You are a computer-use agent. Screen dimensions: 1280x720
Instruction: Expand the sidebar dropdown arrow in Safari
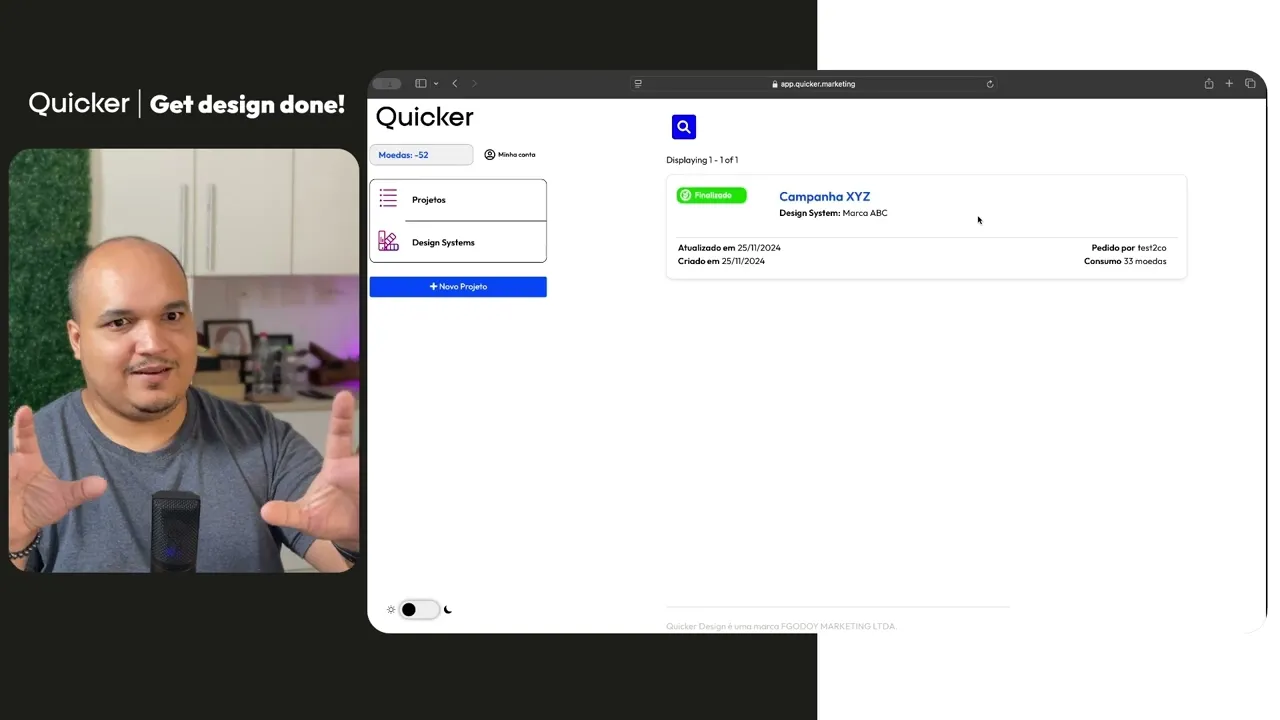tap(436, 84)
